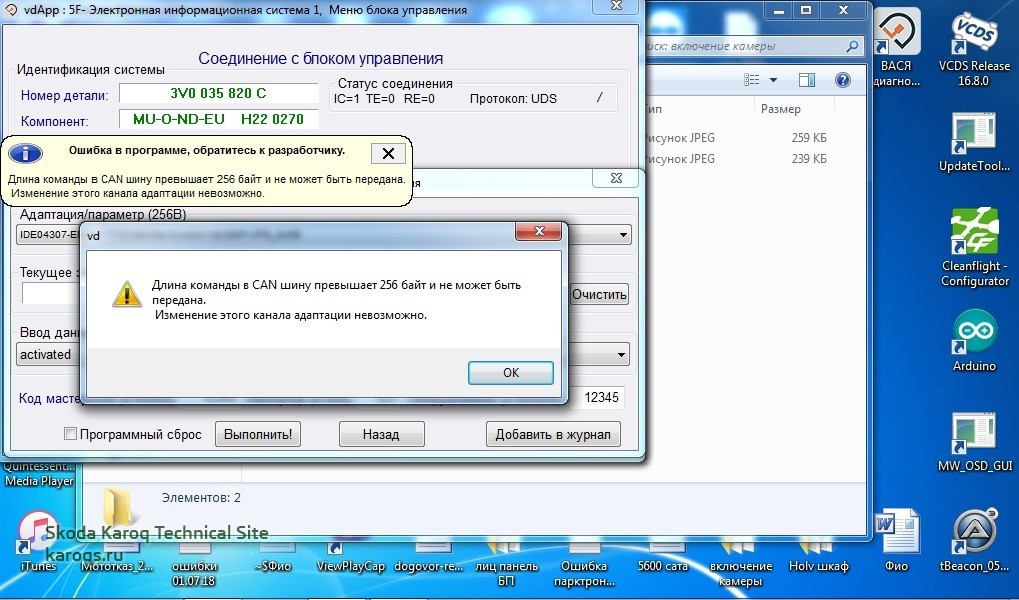Expand the Адаптация/параметр dropdown arrow
The width and height of the screenshot is (1019, 600).
[624, 235]
